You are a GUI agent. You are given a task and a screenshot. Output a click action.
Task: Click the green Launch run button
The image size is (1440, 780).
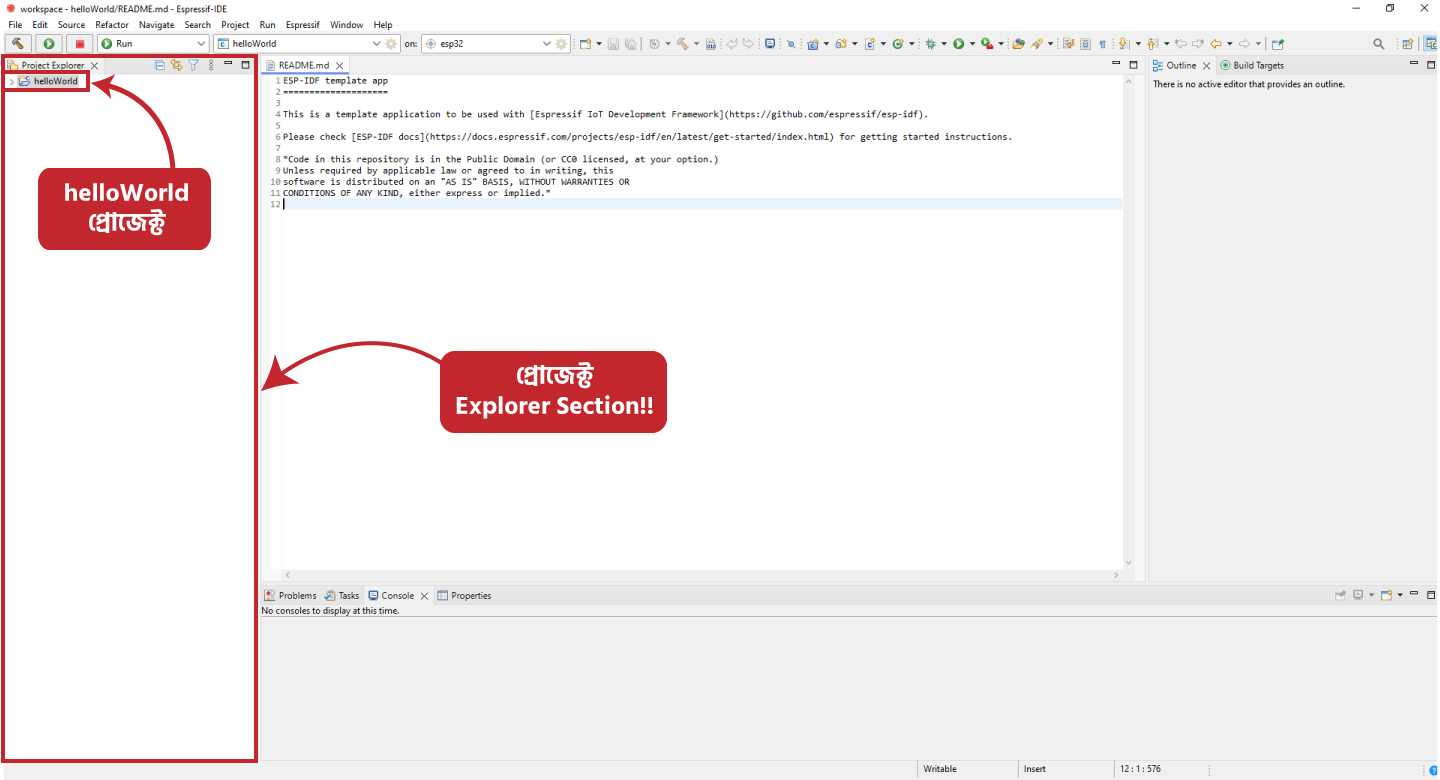[x=49, y=44]
